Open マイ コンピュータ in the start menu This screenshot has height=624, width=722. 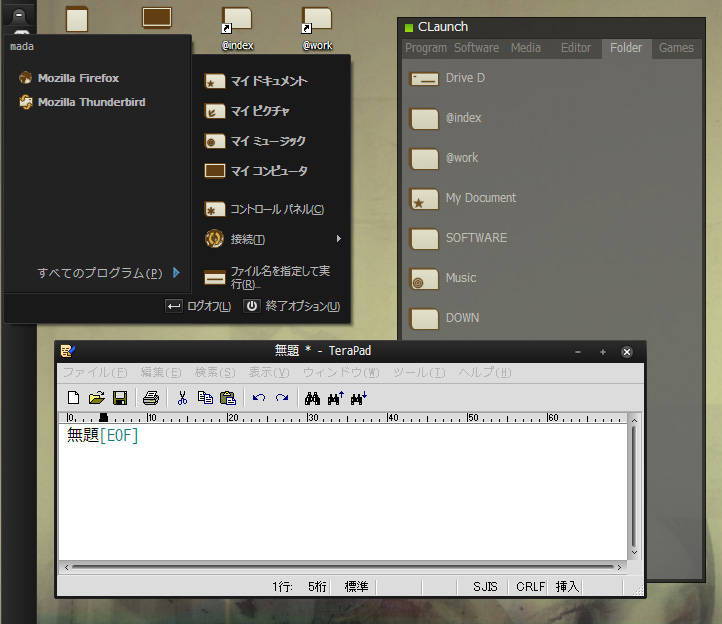[256, 171]
